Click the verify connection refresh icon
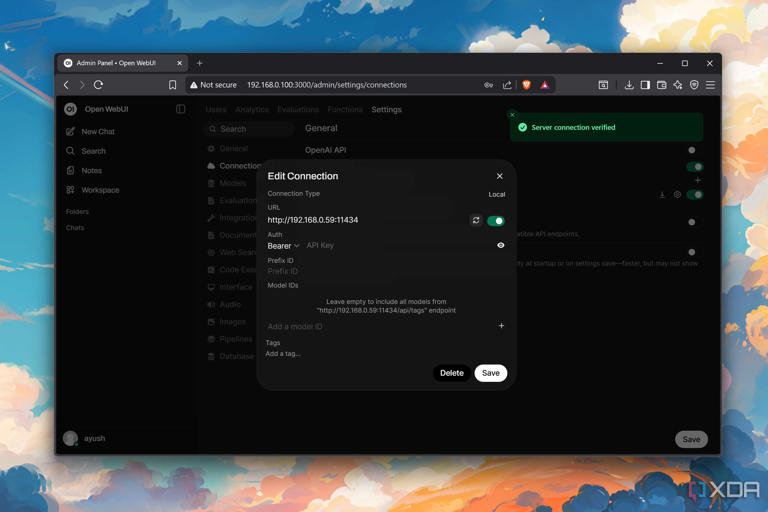The image size is (768, 512). tap(476, 220)
